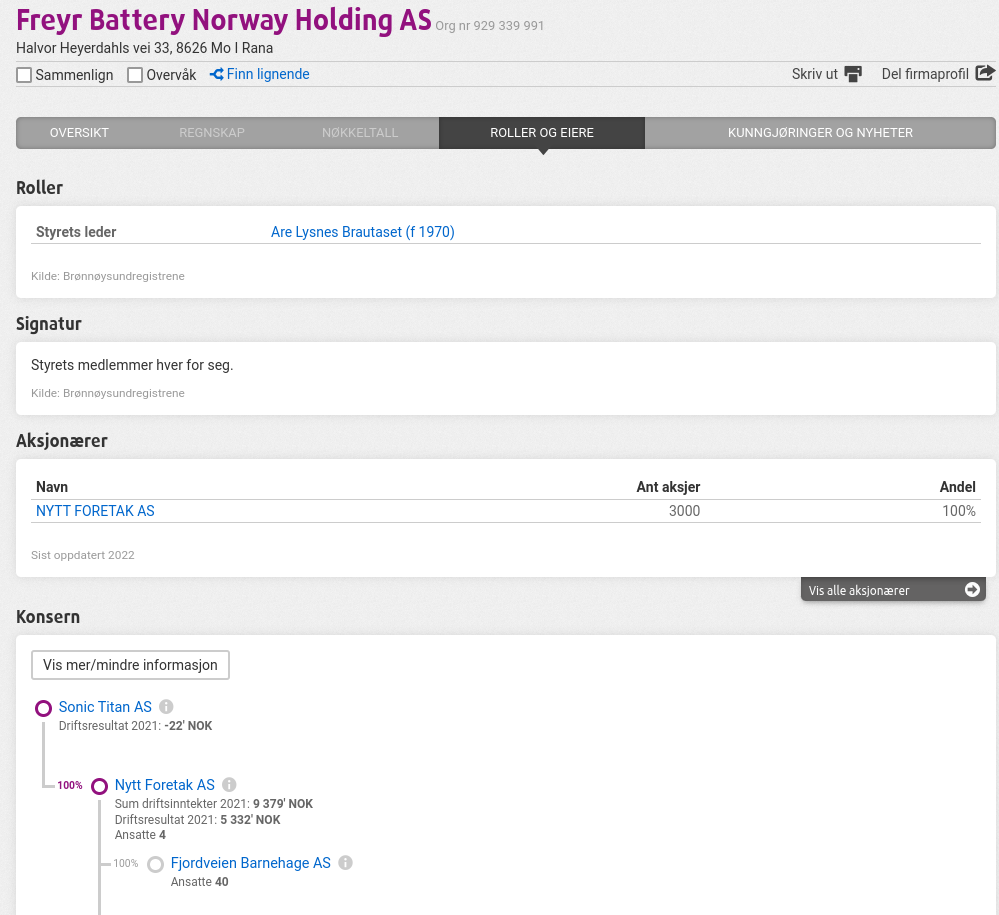Image resolution: width=999 pixels, height=915 pixels.
Task: Click the Org nr 929 339 991 text
Action: (489, 25)
